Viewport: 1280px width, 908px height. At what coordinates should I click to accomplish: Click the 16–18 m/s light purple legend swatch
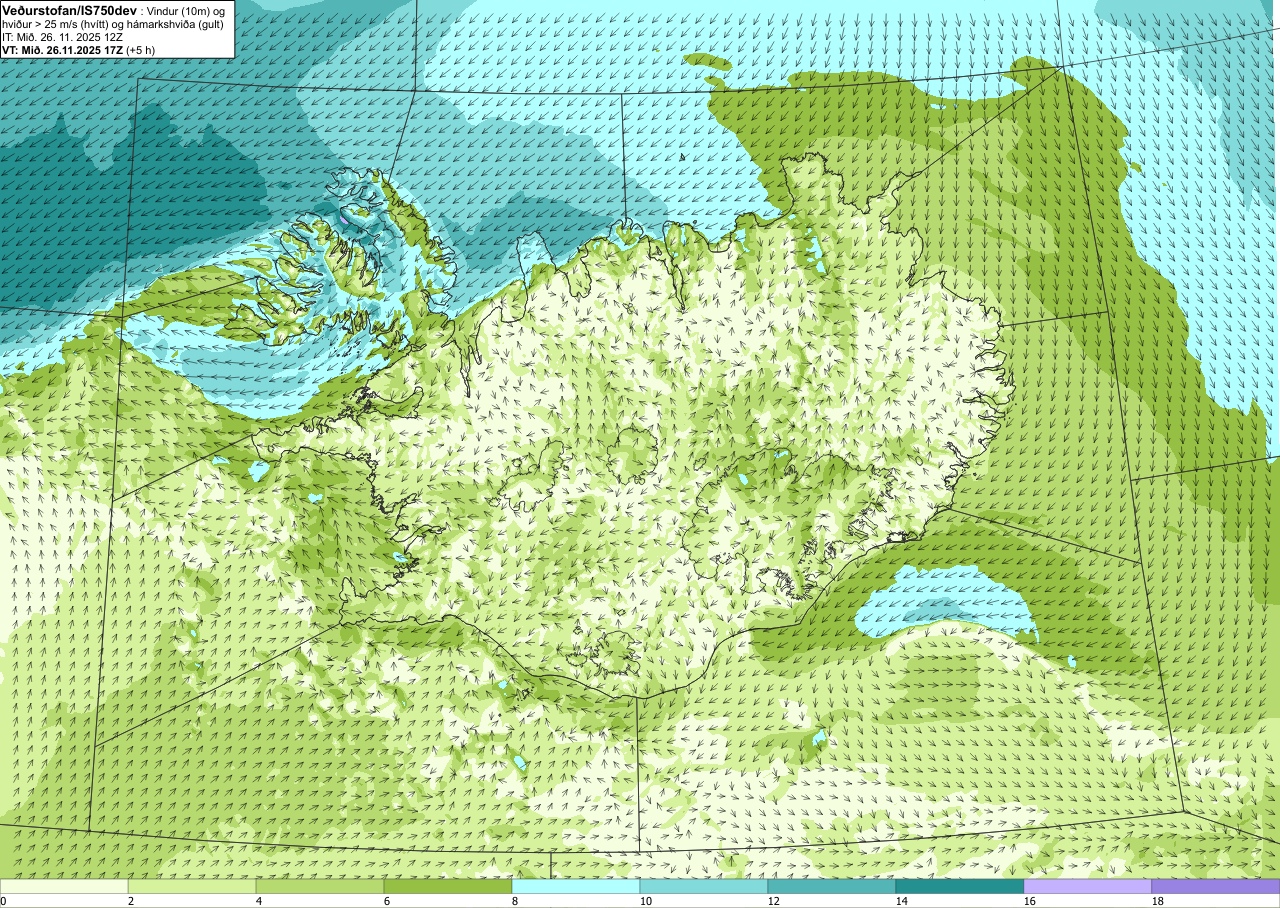[x=1088, y=886]
